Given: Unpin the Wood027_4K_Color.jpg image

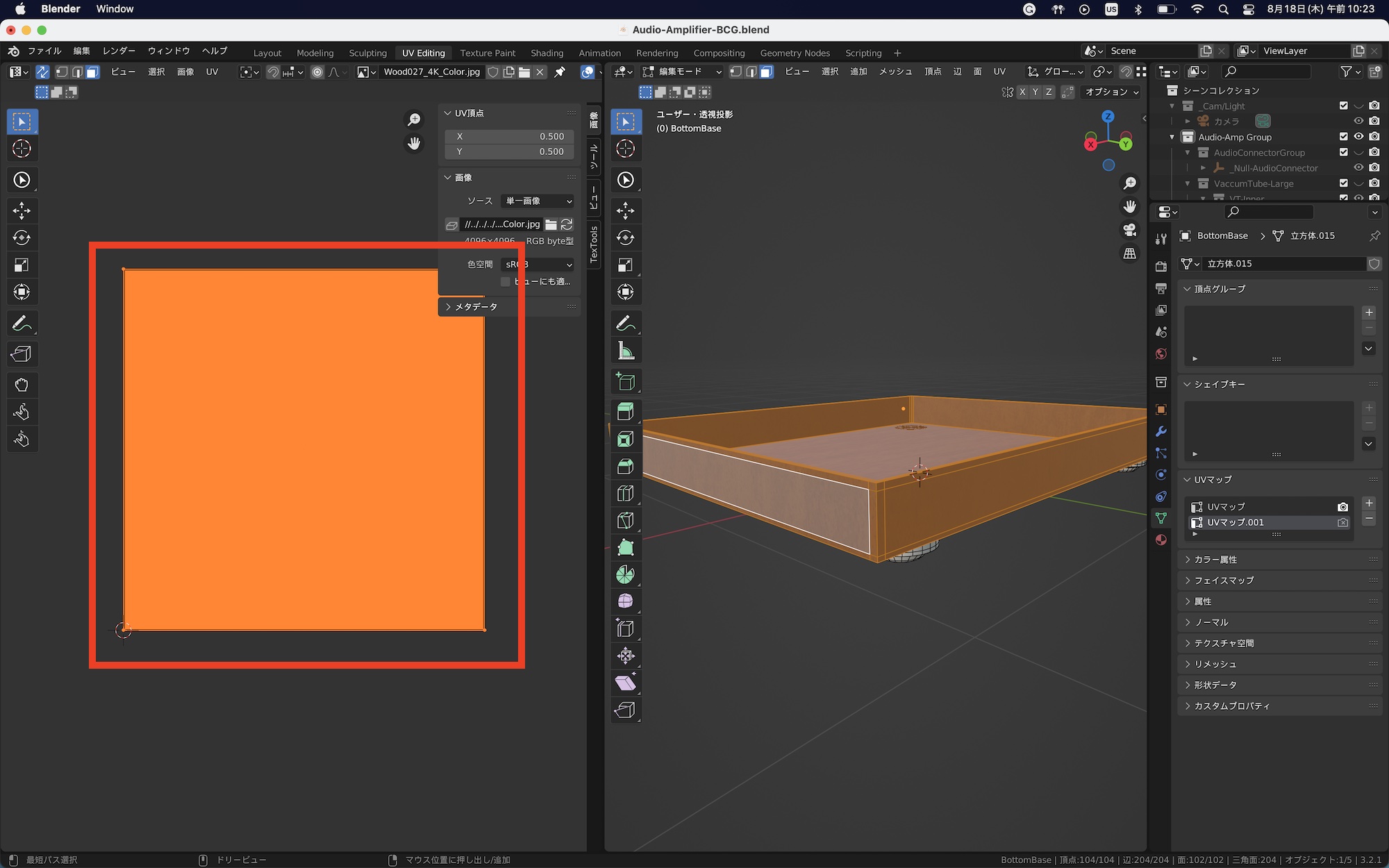Looking at the screenshot, I should [560, 72].
